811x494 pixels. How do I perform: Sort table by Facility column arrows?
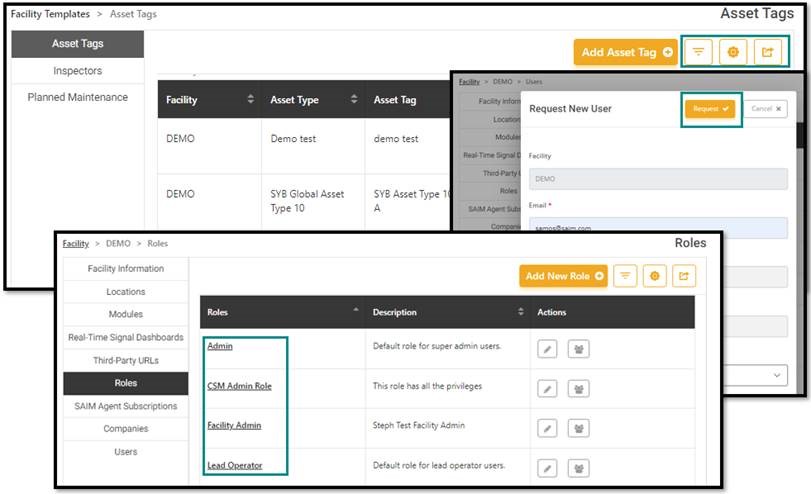[x=250, y=100]
